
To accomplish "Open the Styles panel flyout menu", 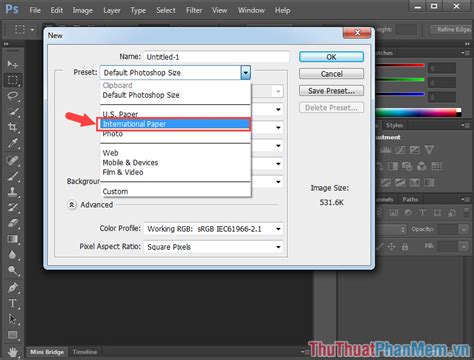I will pyautogui.click(x=465, y=125).
